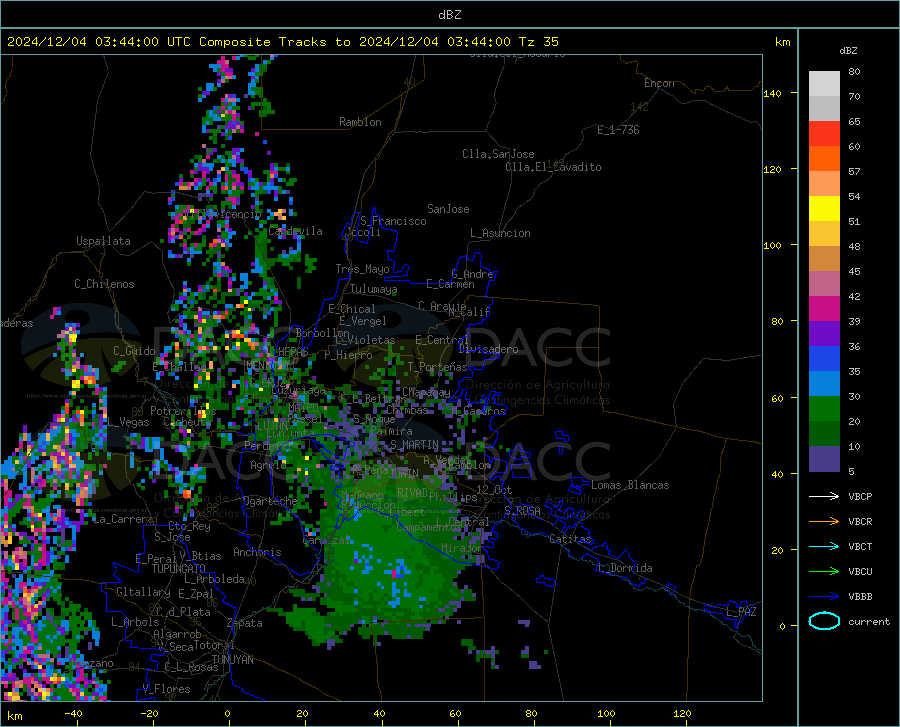Click the Clla.SanJose label
This screenshot has width=900, height=727.
pos(498,154)
